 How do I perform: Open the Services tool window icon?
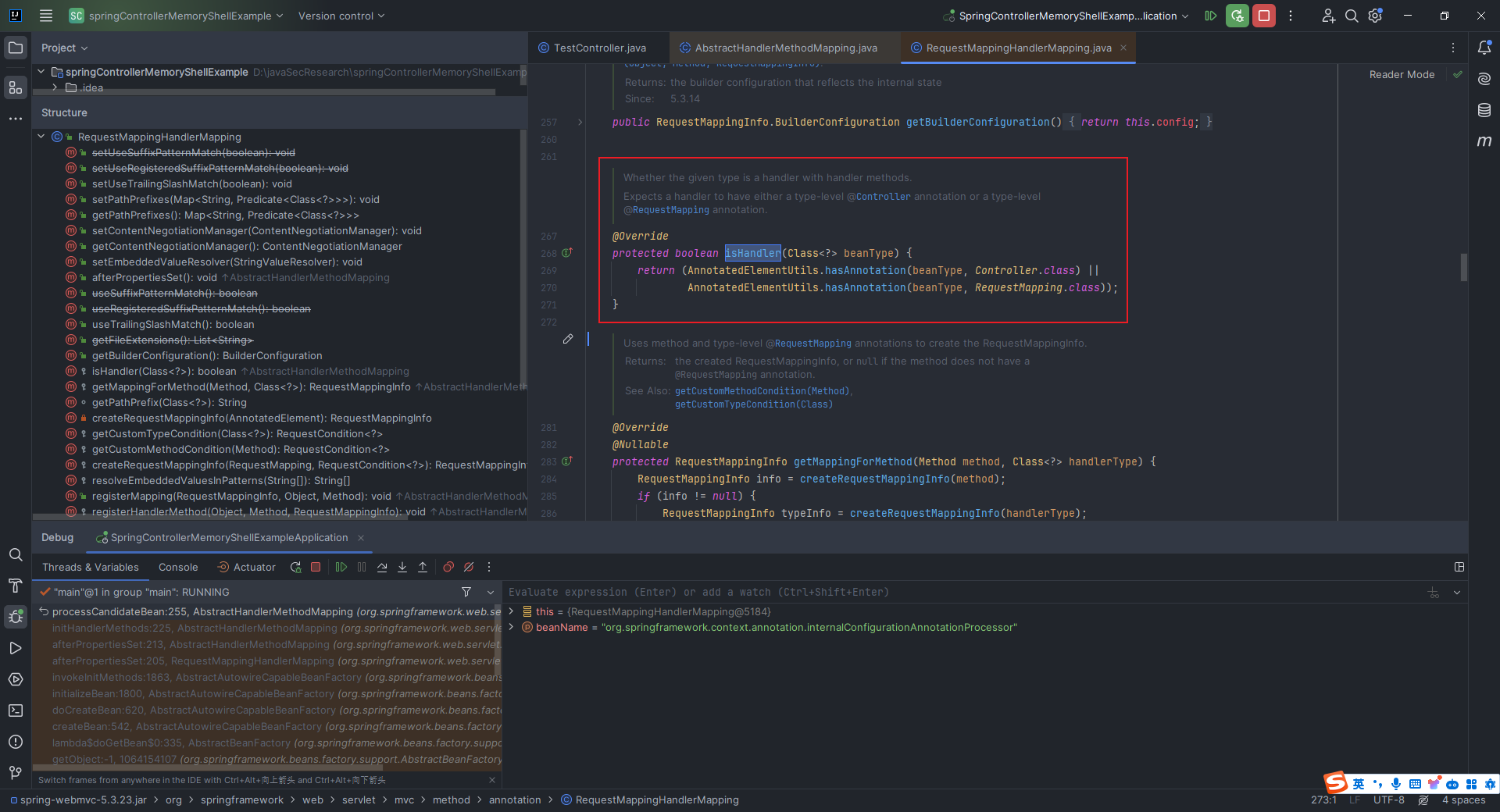tap(16, 679)
